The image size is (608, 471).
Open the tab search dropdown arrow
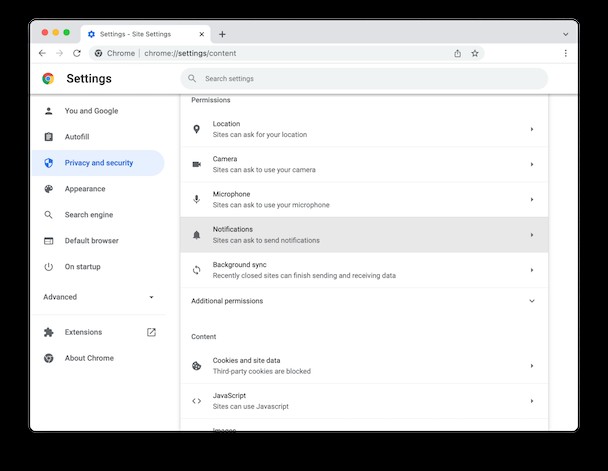[x=565, y=34]
